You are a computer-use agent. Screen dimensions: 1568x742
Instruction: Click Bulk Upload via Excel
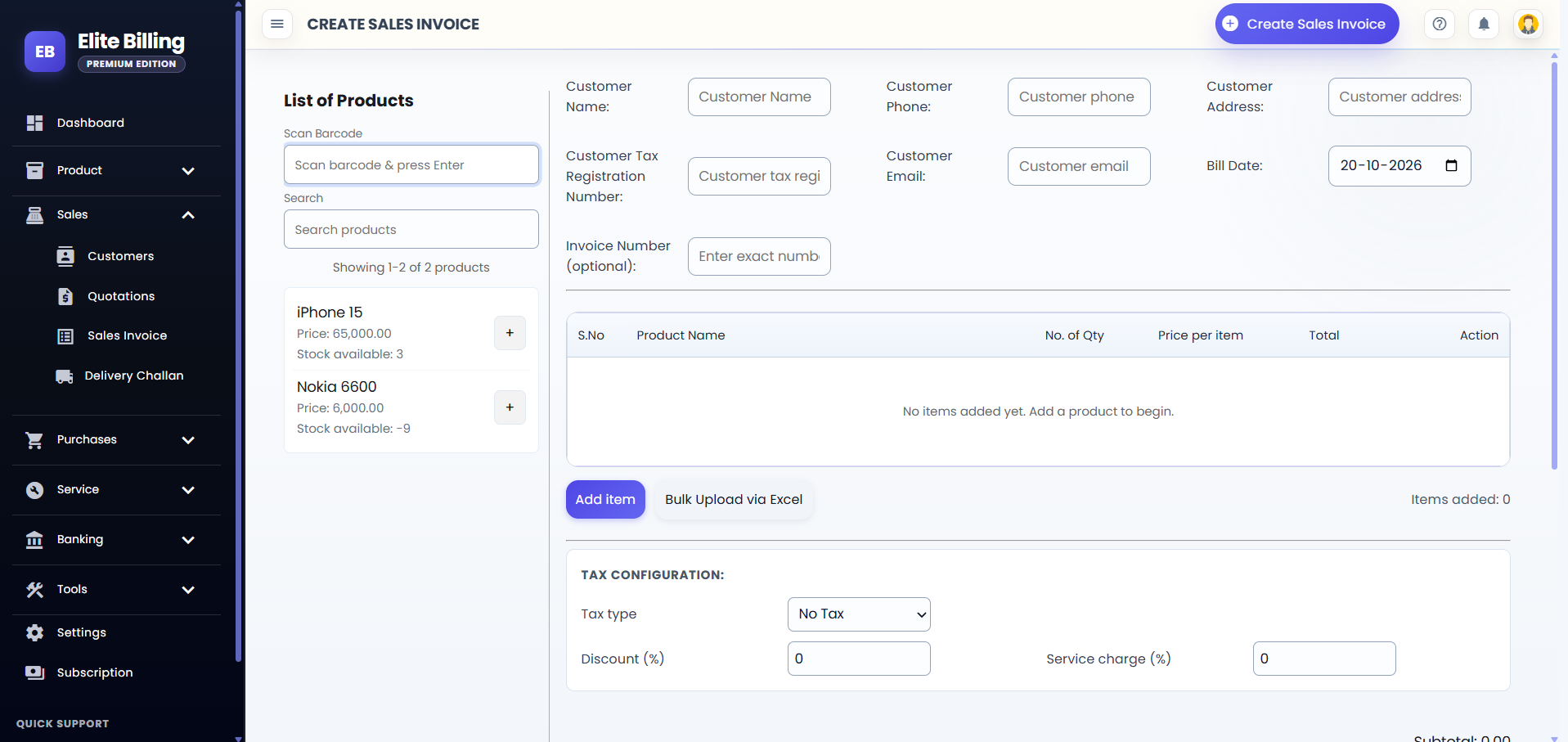pyautogui.click(x=734, y=499)
